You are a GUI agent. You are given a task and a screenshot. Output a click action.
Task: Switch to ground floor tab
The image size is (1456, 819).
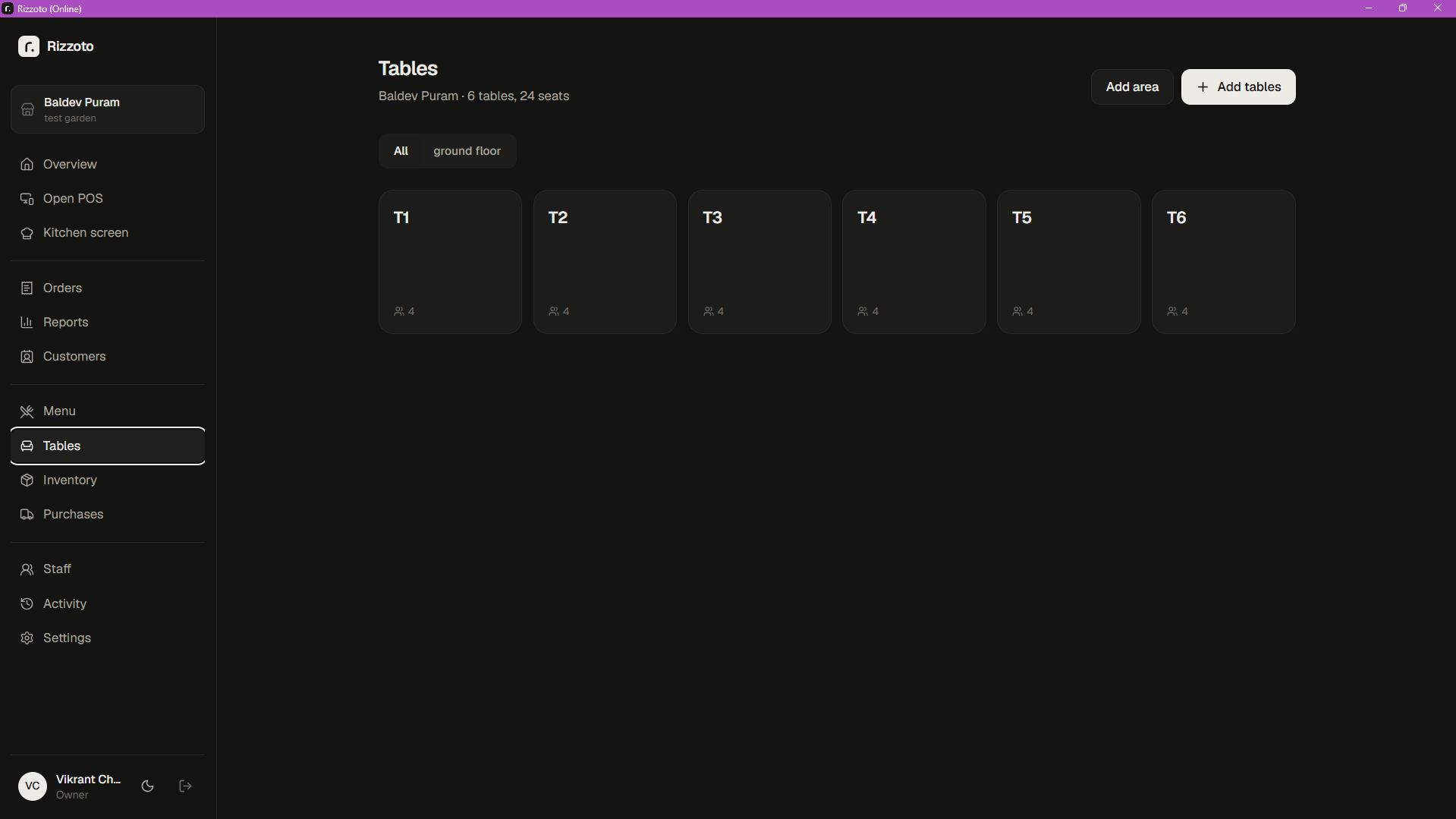[467, 151]
